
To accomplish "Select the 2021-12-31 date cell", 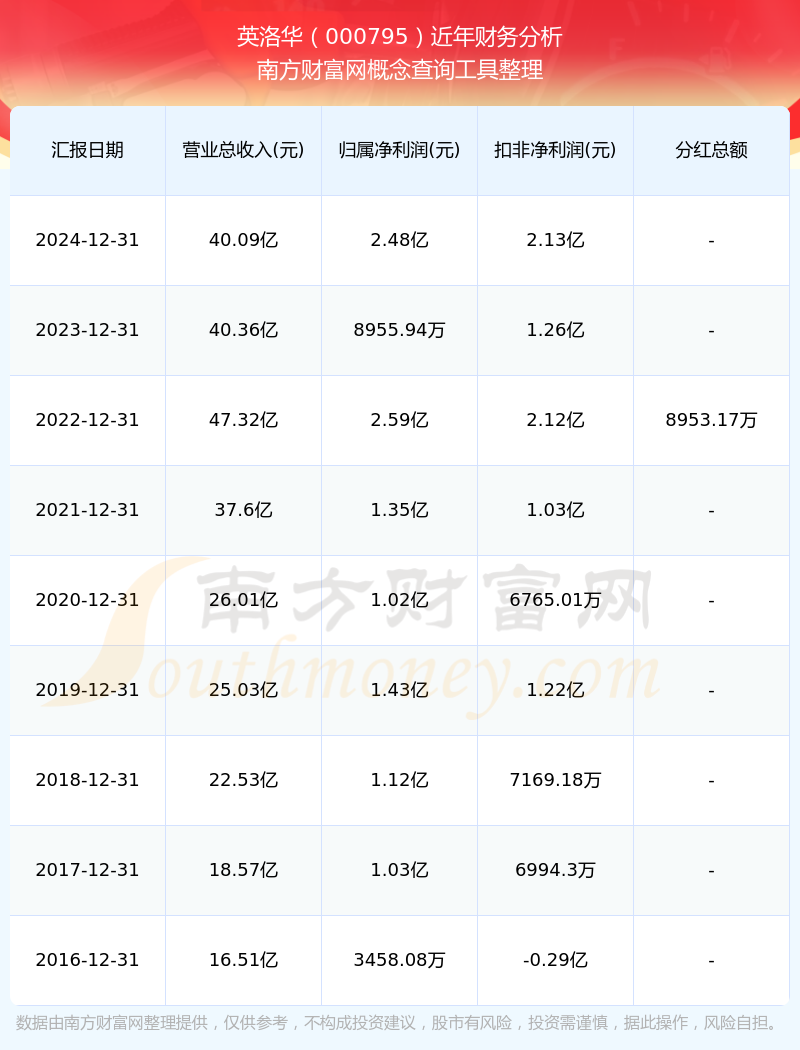I will click(x=88, y=510).
